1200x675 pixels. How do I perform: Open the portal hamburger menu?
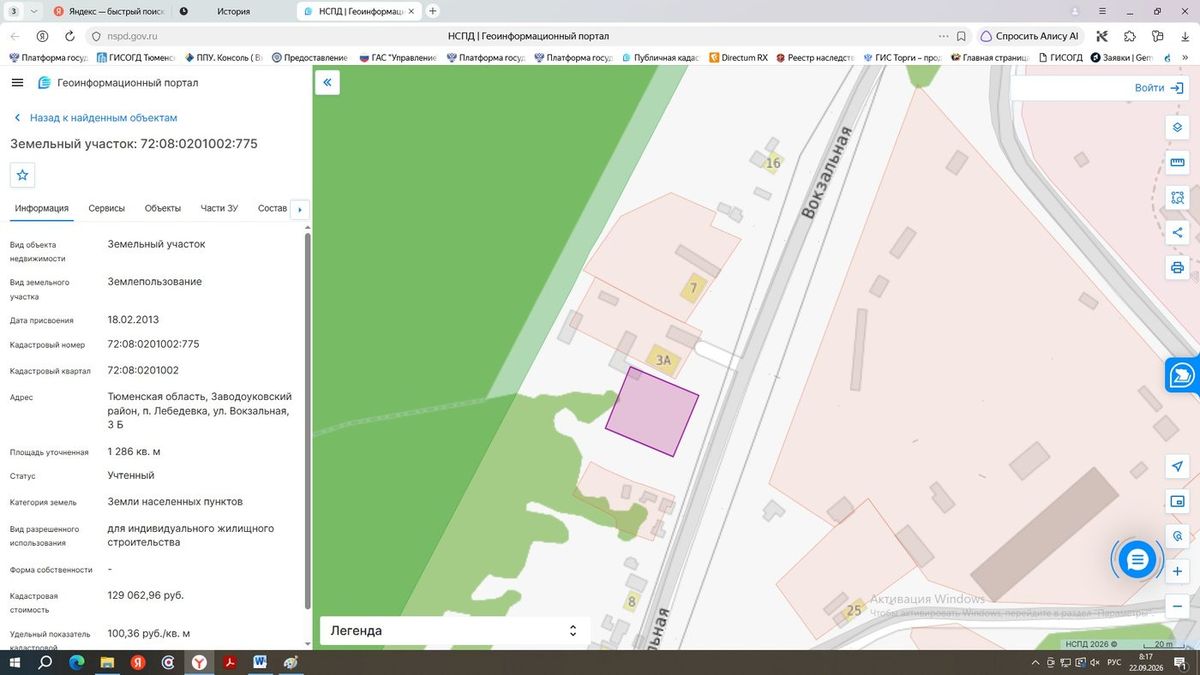17,83
